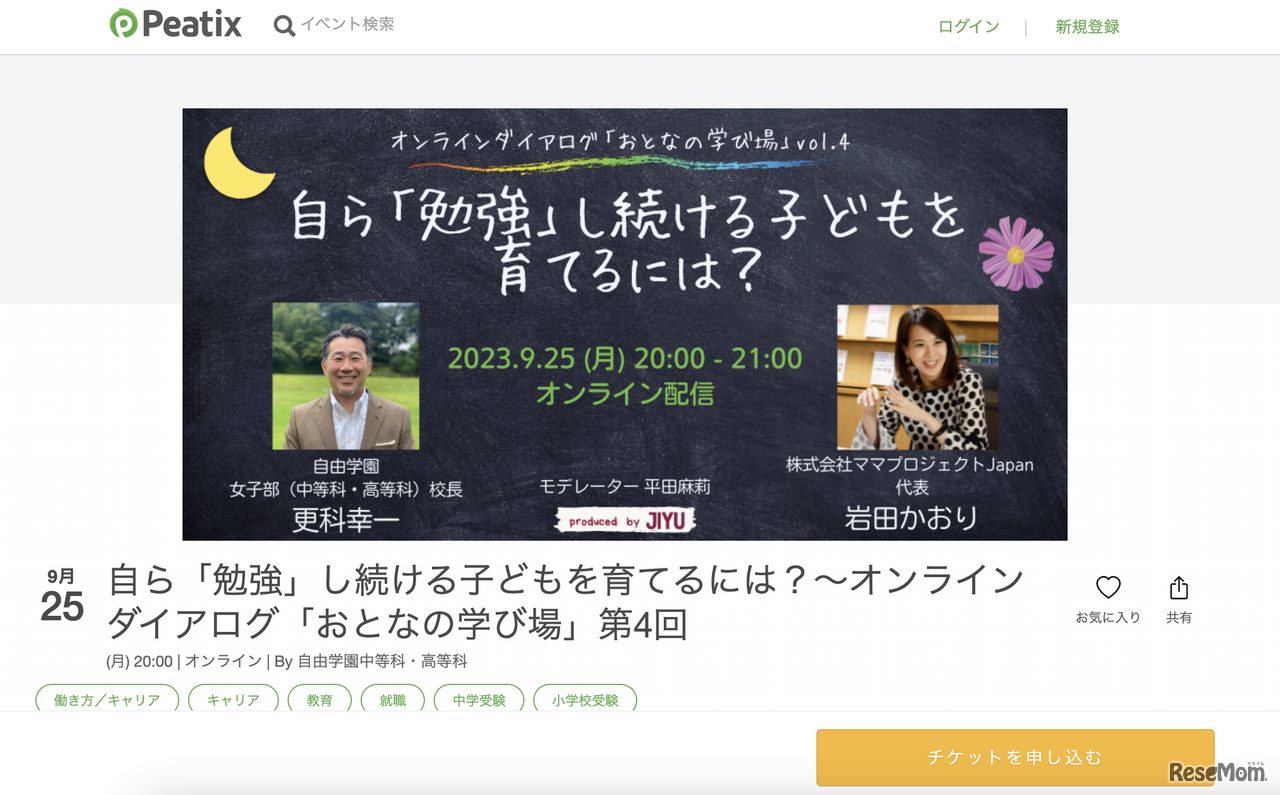Select the 働き方／キャリア tag

pyautogui.click(x=107, y=699)
